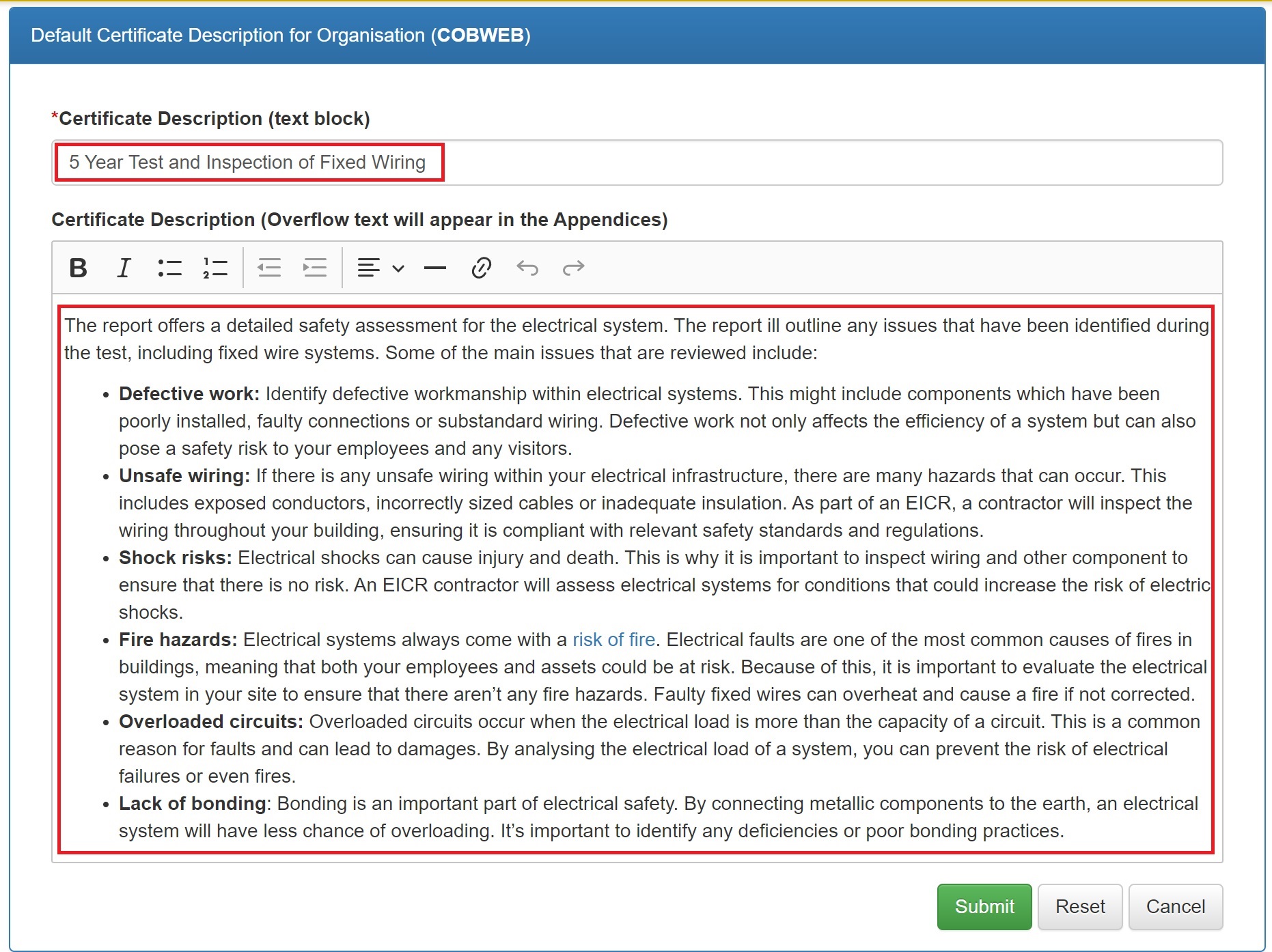The image size is (1272, 952).
Task: Open the text alignment dropdown
Action: pyautogui.click(x=381, y=268)
